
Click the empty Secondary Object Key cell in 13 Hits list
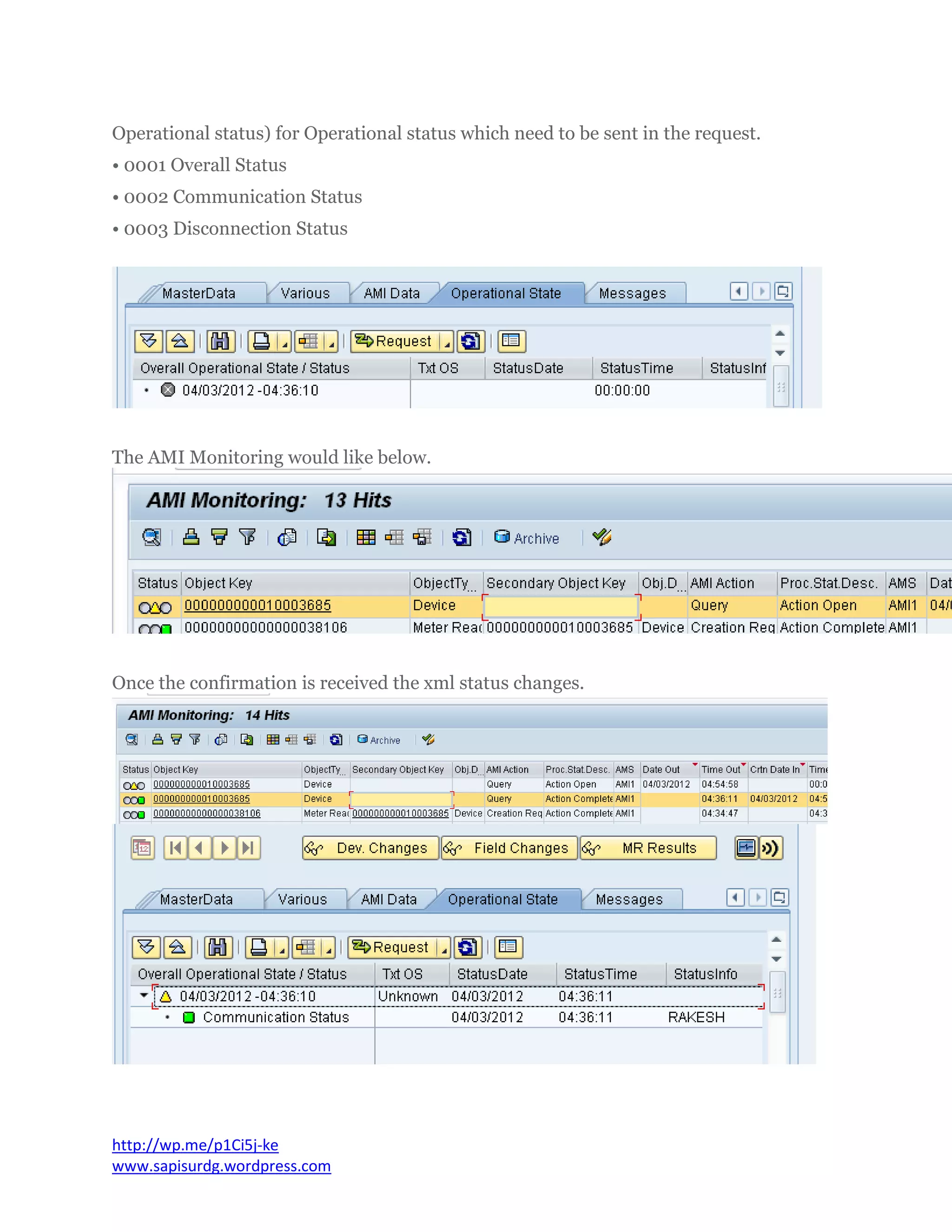(x=561, y=606)
